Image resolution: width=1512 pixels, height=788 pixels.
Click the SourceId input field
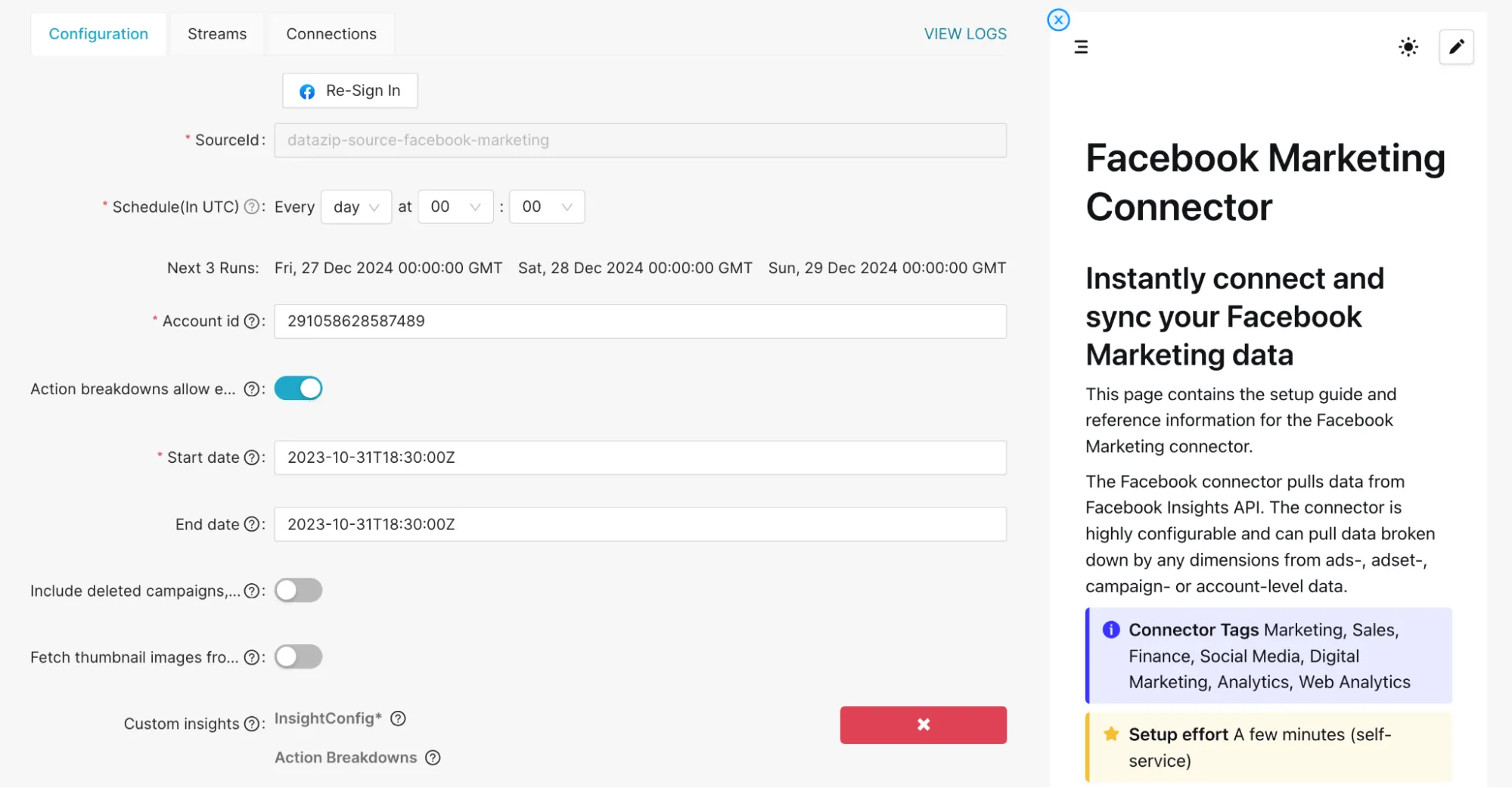point(640,141)
